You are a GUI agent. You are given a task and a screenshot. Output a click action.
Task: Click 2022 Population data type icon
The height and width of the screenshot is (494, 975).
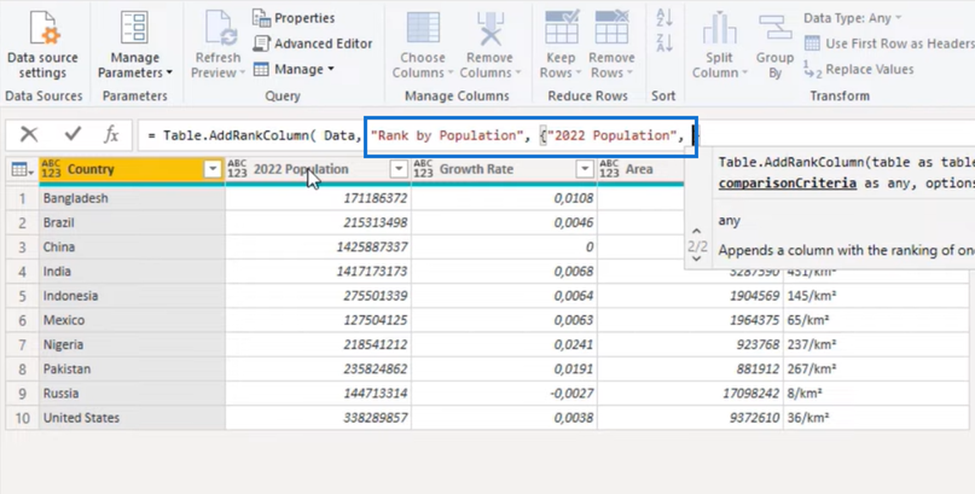click(237, 169)
